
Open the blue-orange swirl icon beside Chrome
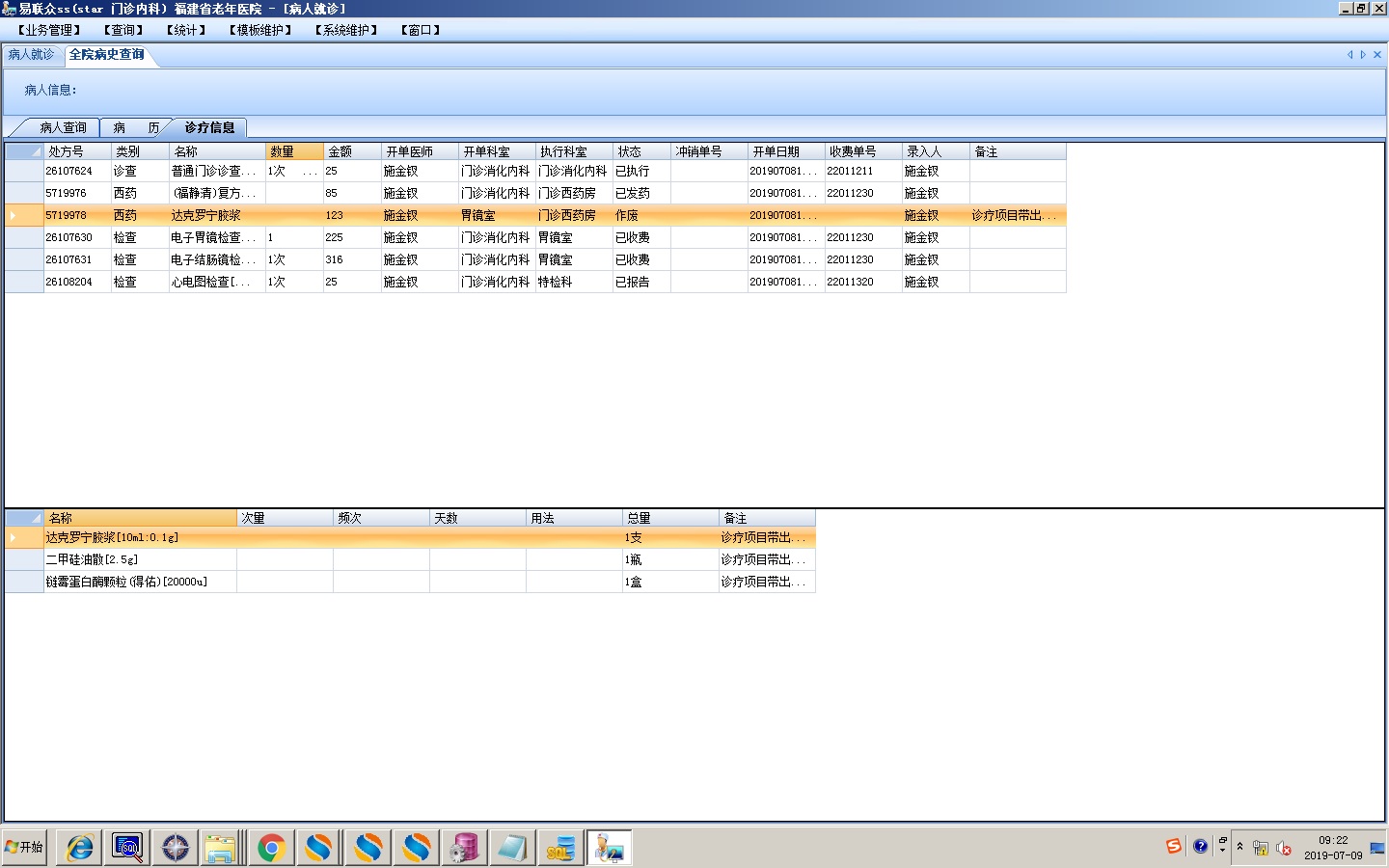pos(319,848)
